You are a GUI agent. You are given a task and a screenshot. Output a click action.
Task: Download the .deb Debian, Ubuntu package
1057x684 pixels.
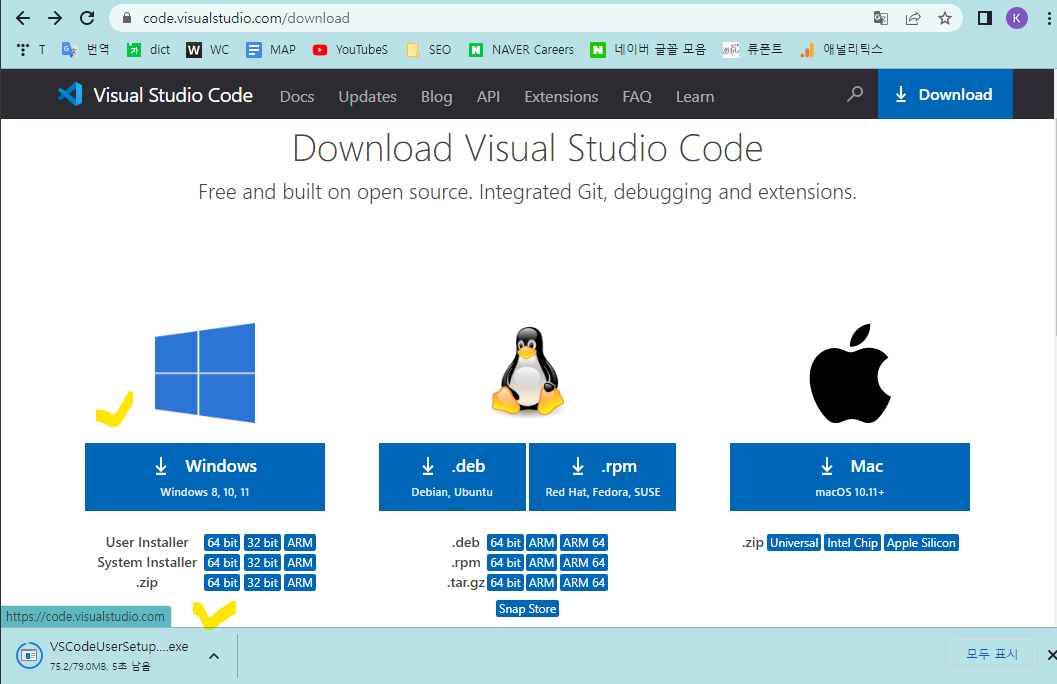[452, 477]
